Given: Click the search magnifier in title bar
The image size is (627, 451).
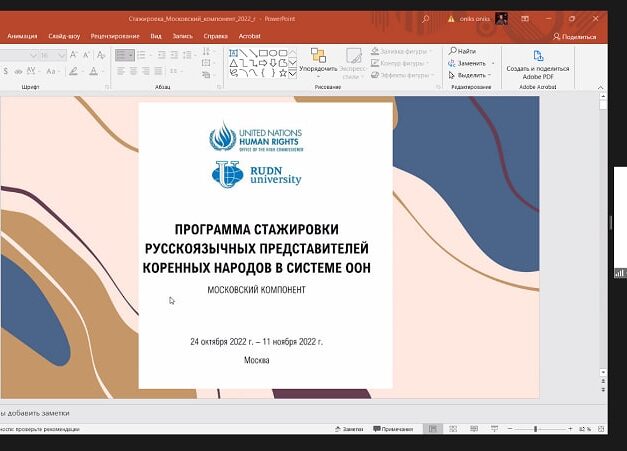Looking at the screenshot, I should (x=426, y=18).
